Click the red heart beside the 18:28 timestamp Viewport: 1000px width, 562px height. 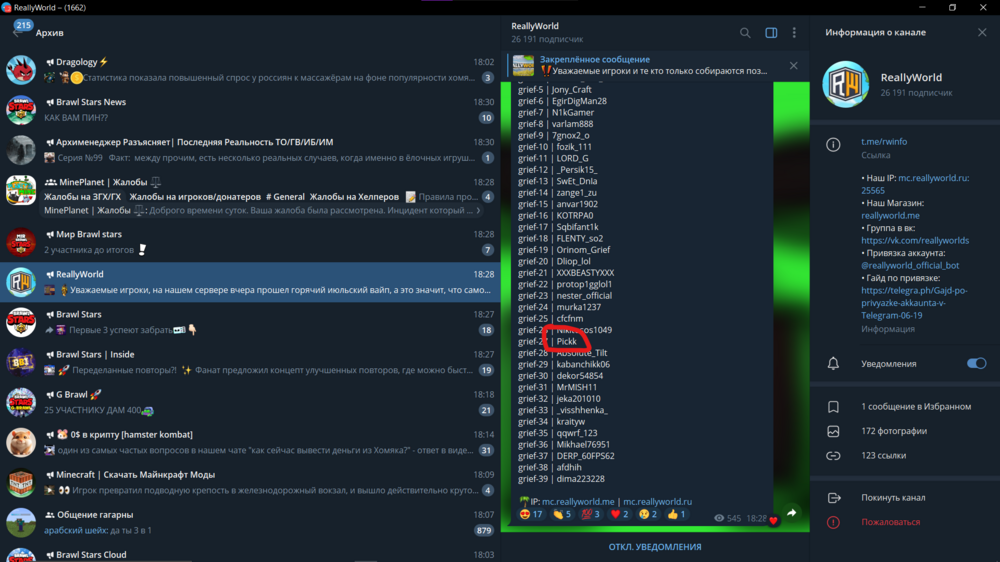[x=774, y=521]
